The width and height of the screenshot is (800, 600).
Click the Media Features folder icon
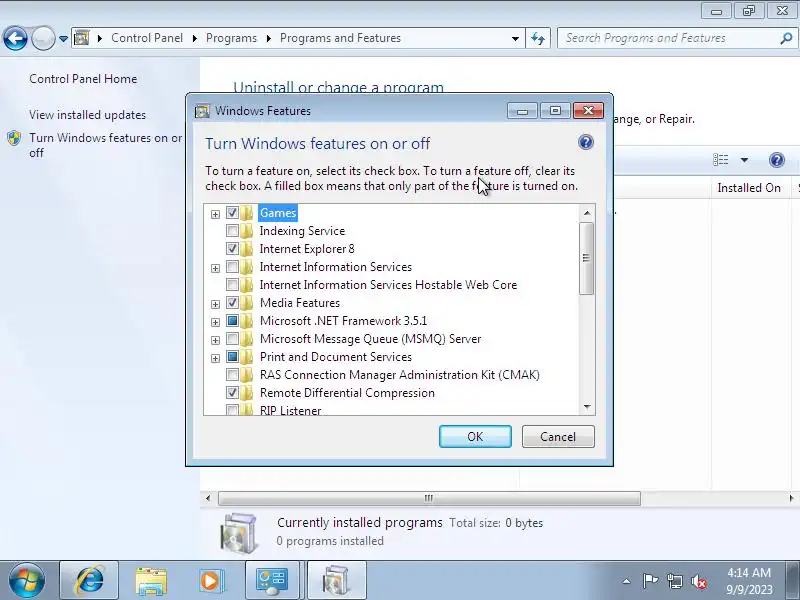(247, 303)
